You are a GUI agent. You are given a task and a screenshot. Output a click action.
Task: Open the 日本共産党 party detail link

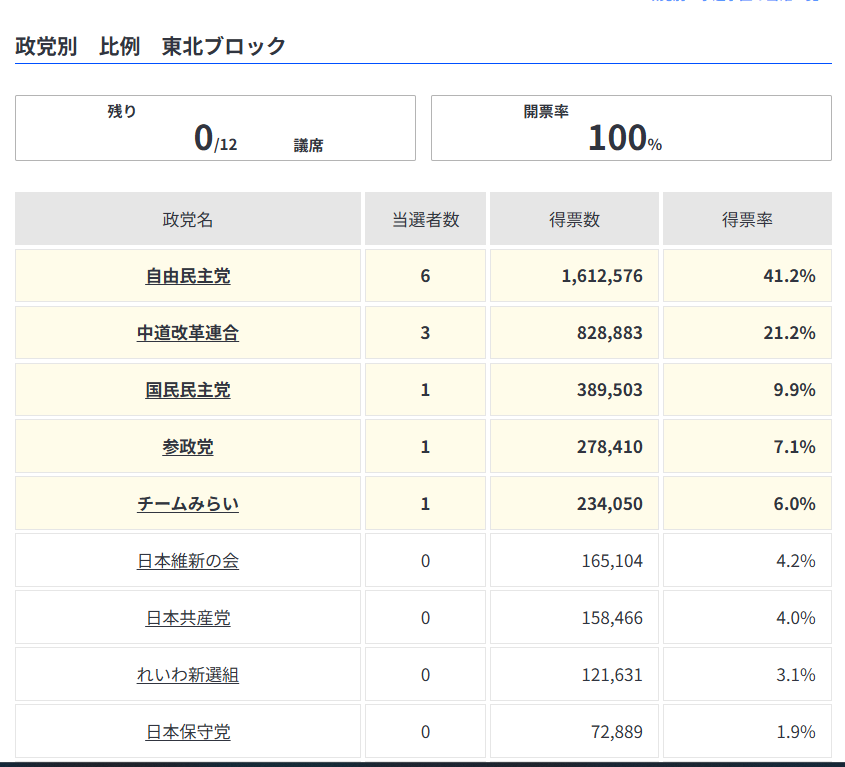(186, 617)
